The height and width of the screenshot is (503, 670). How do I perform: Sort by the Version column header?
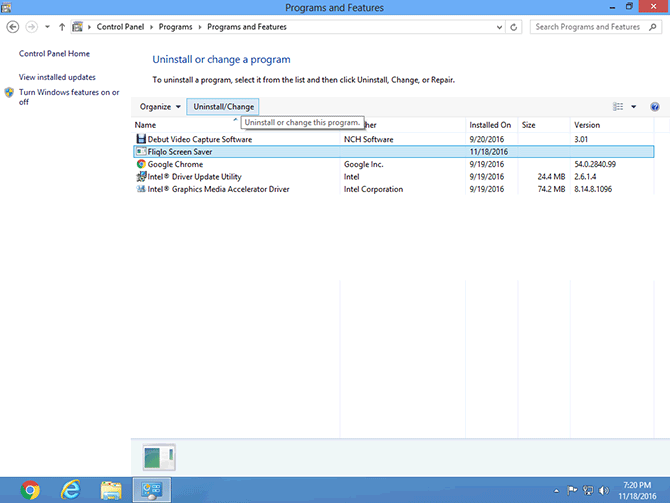tap(587, 125)
